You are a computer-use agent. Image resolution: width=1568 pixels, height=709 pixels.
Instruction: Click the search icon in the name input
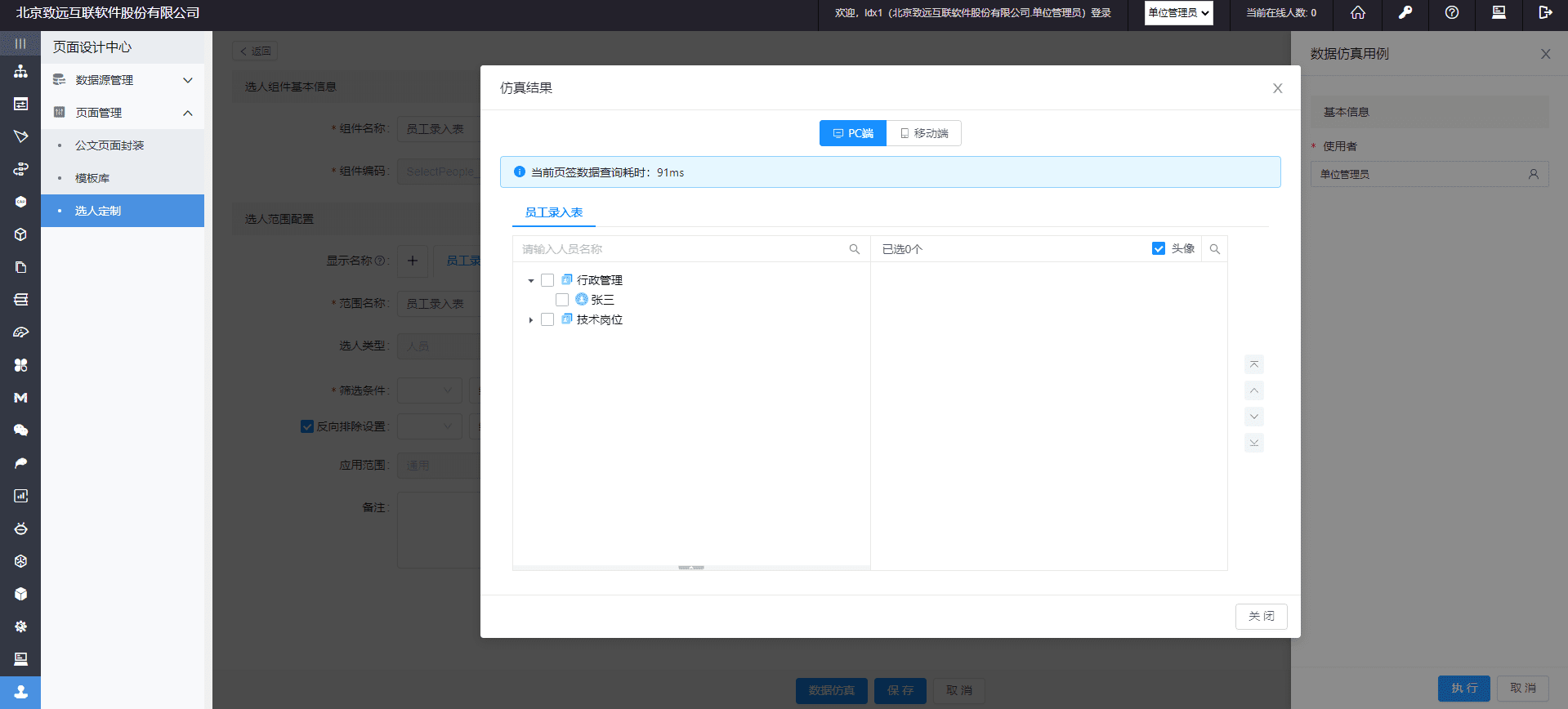point(855,249)
